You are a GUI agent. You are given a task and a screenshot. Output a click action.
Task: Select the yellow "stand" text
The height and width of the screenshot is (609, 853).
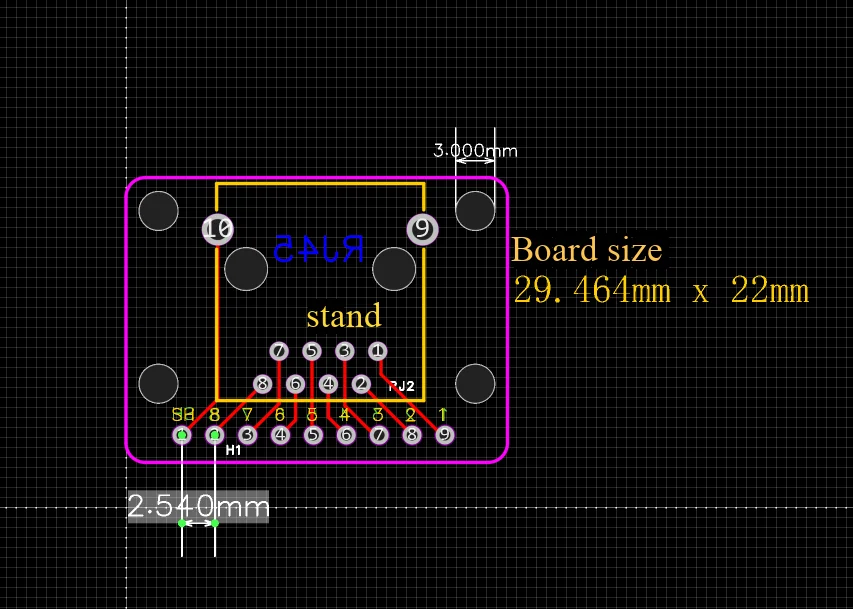pos(344,316)
